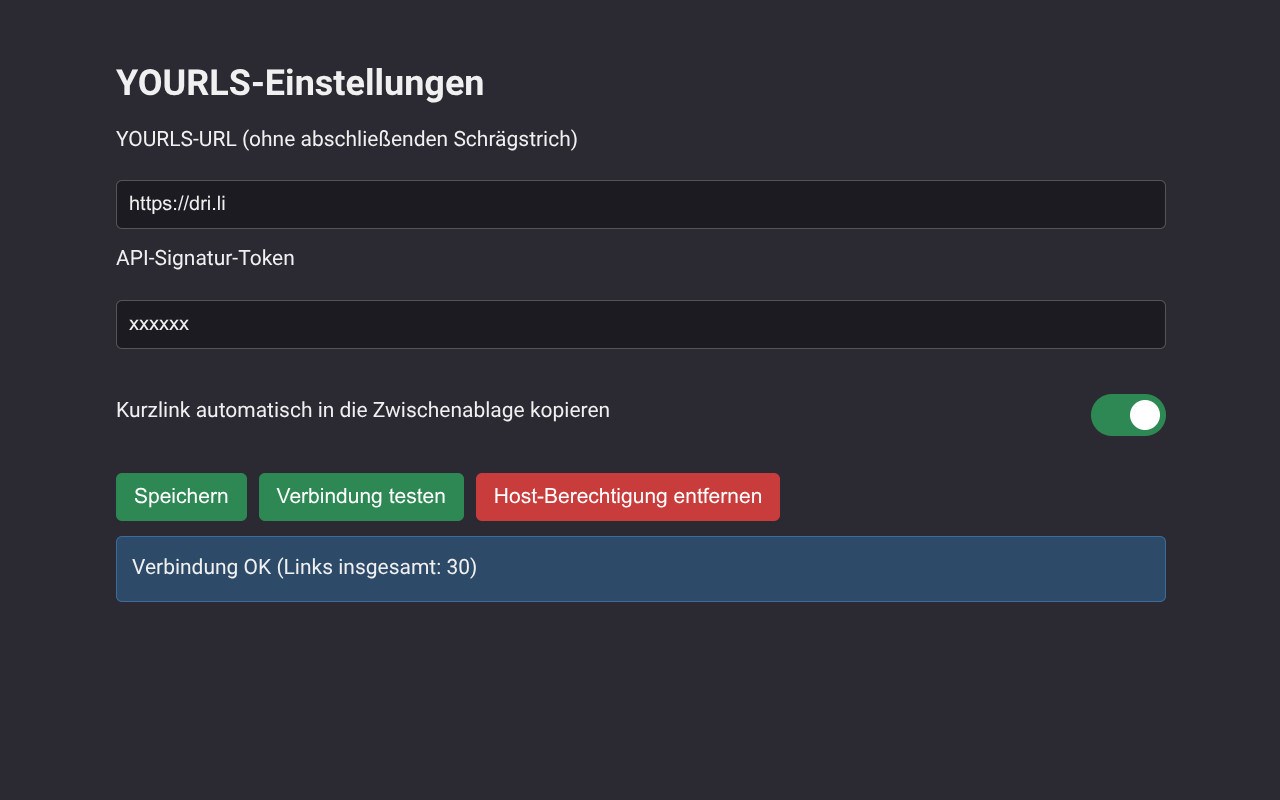Click the xxxxxx token value
Viewport: 1280px width, 800px height.
(159, 325)
